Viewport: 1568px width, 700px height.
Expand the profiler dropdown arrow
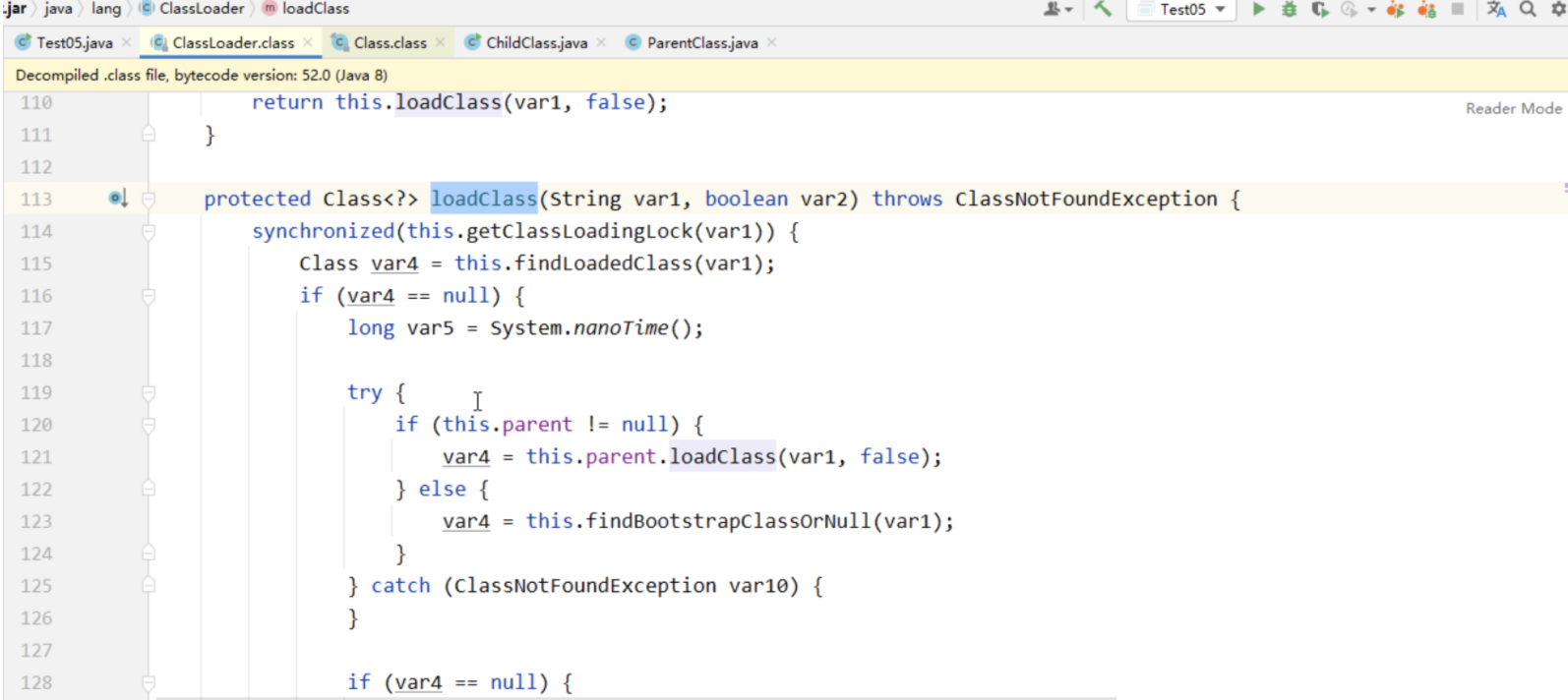(1371, 10)
